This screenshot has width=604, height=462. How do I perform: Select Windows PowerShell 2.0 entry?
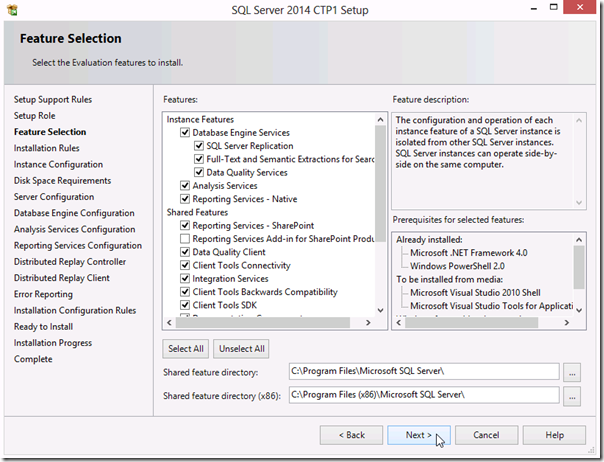click(x=457, y=266)
